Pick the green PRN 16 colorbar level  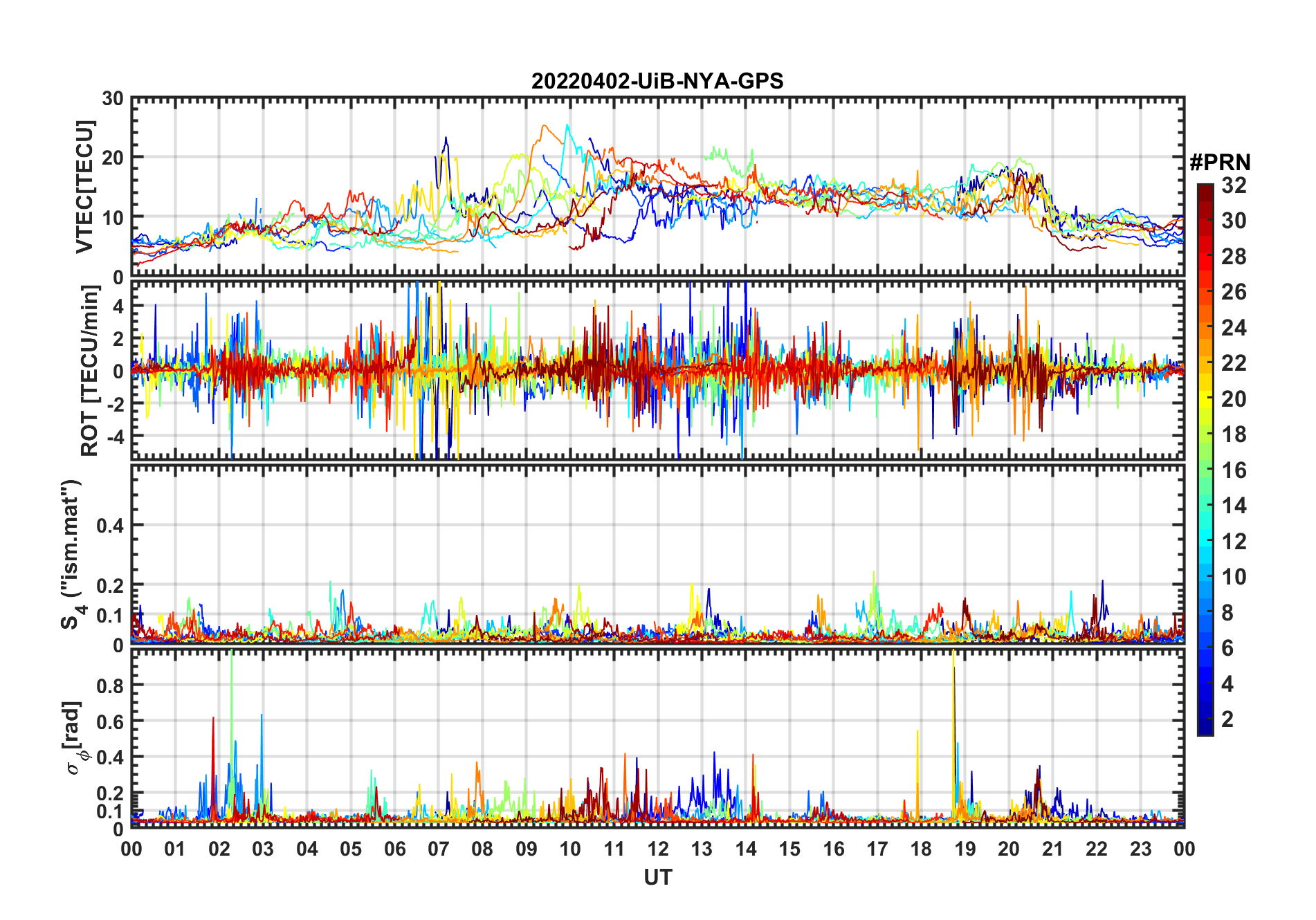[1205, 470]
